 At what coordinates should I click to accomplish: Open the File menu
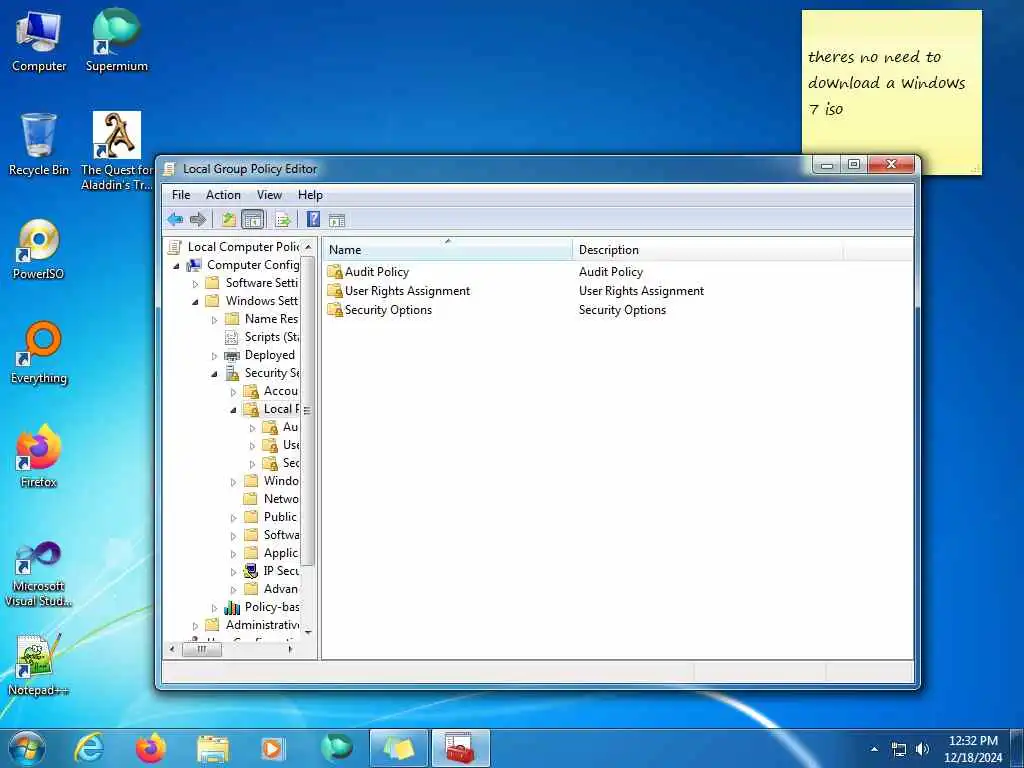click(x=181, y=195)
